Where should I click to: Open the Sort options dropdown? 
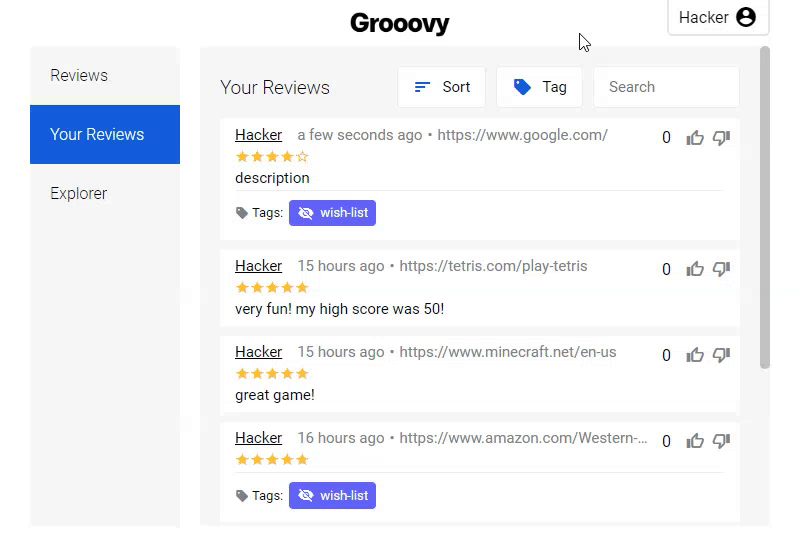click(441, 87)
